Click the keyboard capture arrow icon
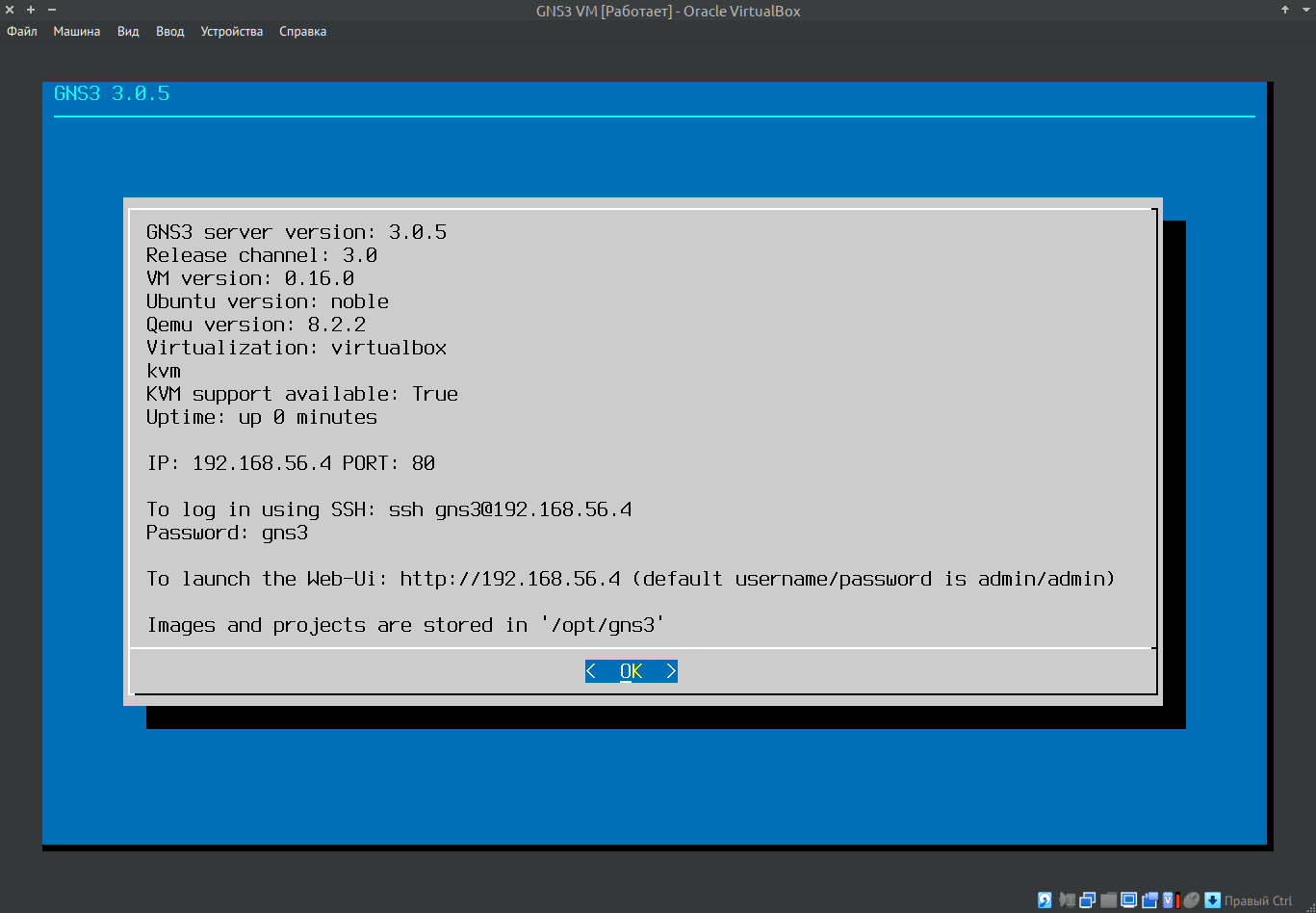Viewport: 1316px width, 913px height. coord(1212,900)
